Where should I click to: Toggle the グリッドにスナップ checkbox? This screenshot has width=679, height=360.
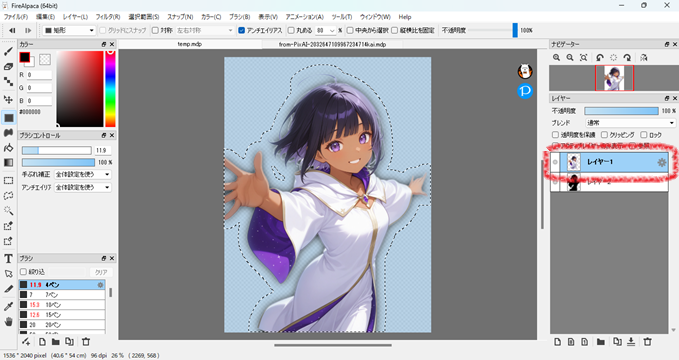pyautogui.click(x=103, y=30)
